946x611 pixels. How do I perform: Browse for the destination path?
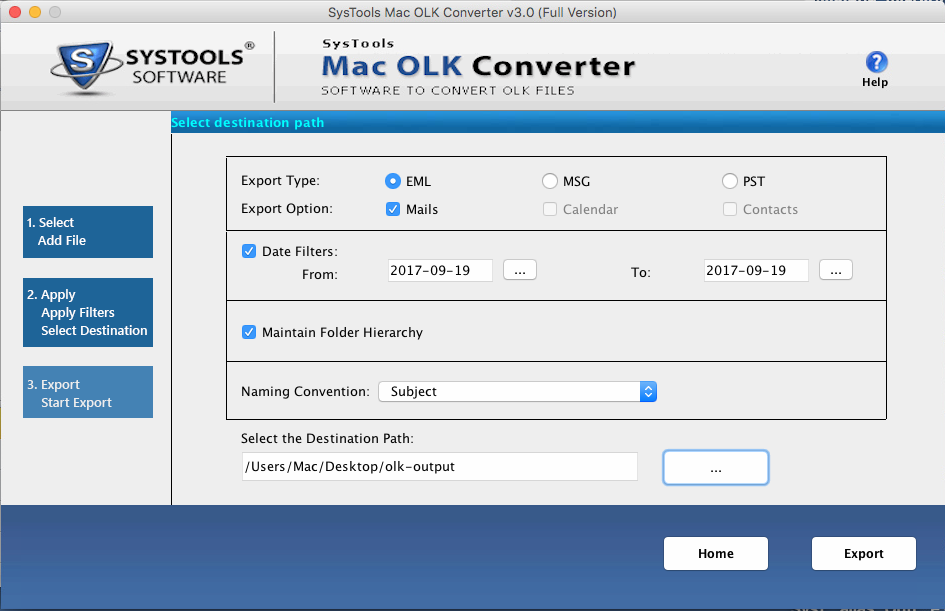point(716,467)
